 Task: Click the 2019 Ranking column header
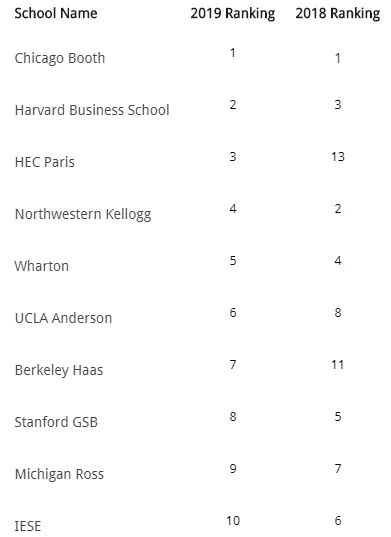233,14
